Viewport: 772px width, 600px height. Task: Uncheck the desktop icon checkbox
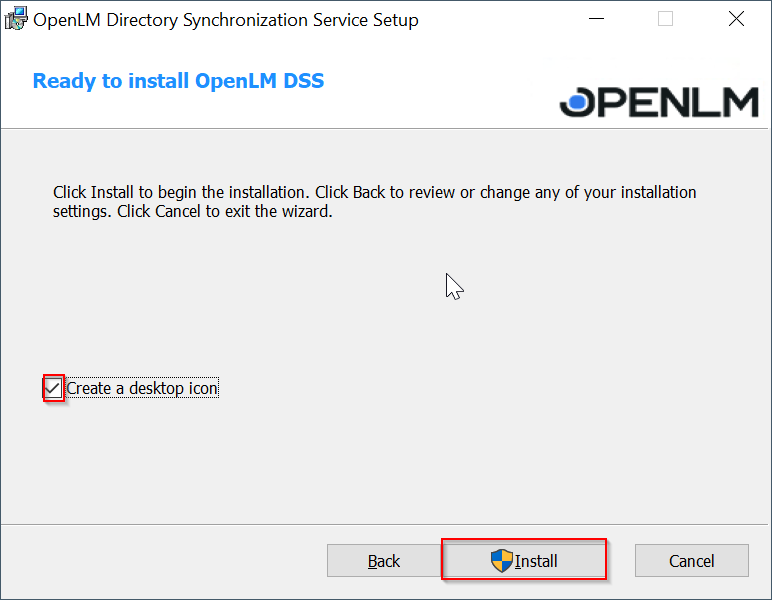tap(53, 388)
